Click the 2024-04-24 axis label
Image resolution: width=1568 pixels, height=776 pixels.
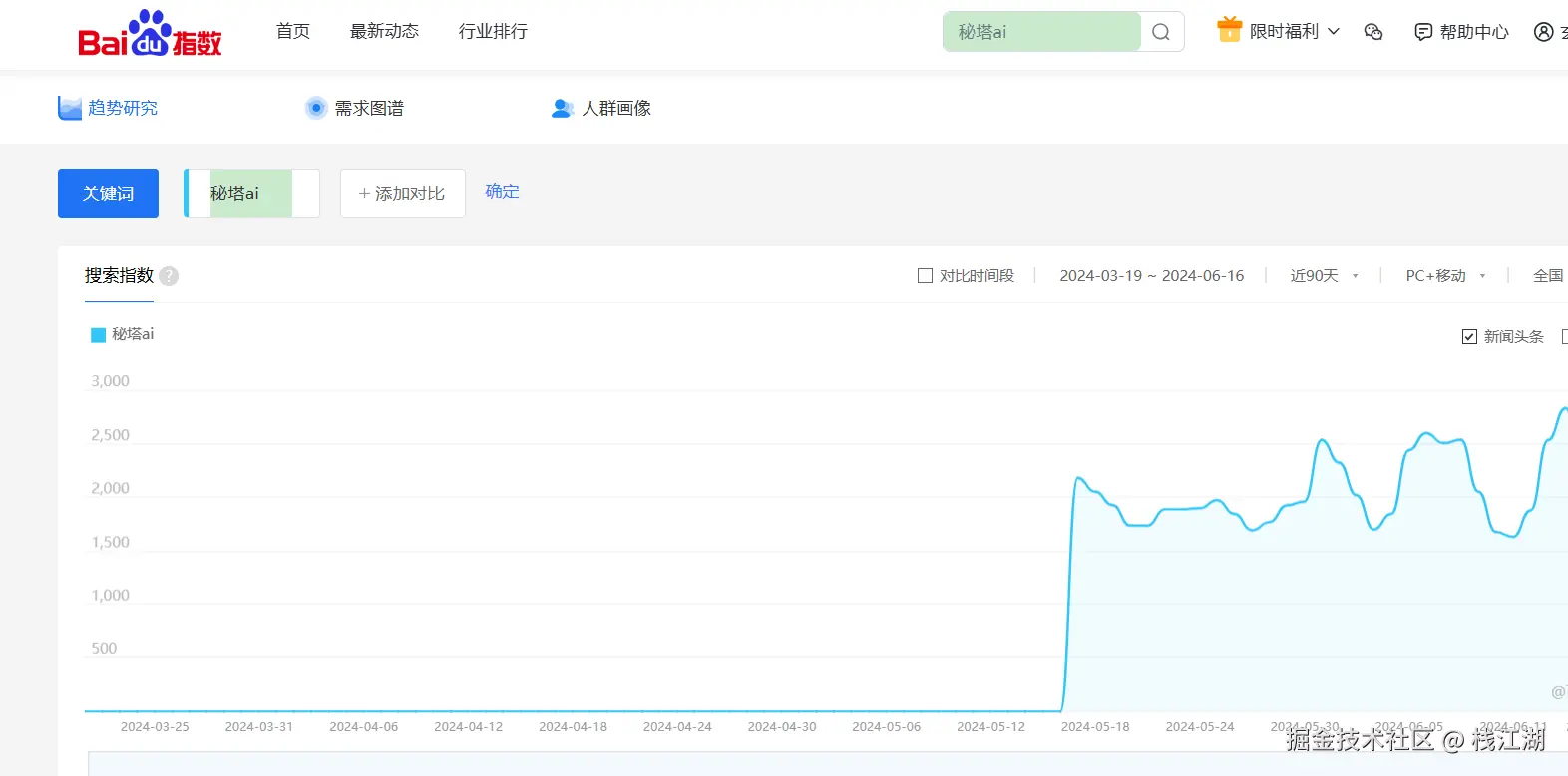pos(677,727)
